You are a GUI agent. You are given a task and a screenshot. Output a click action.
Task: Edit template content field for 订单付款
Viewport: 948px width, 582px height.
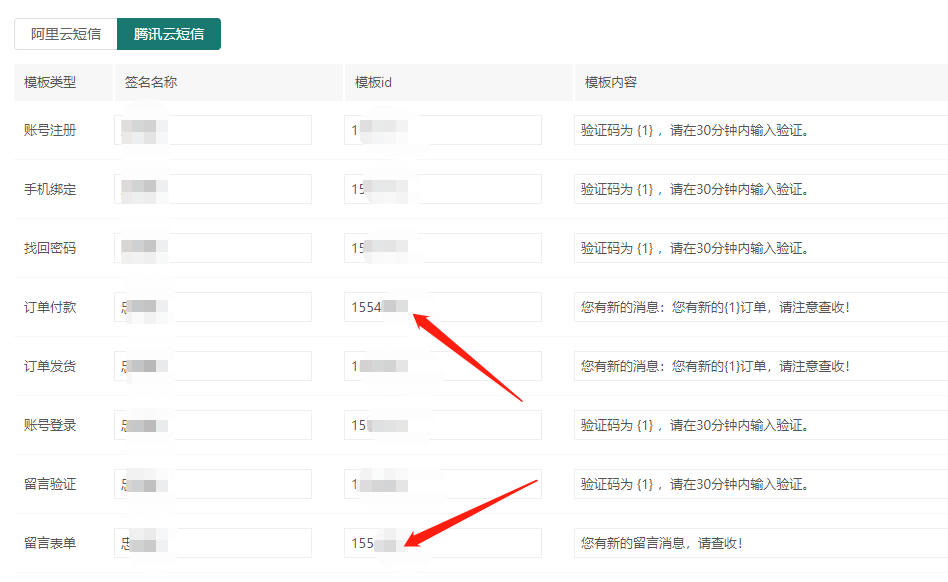click(761, 307)
